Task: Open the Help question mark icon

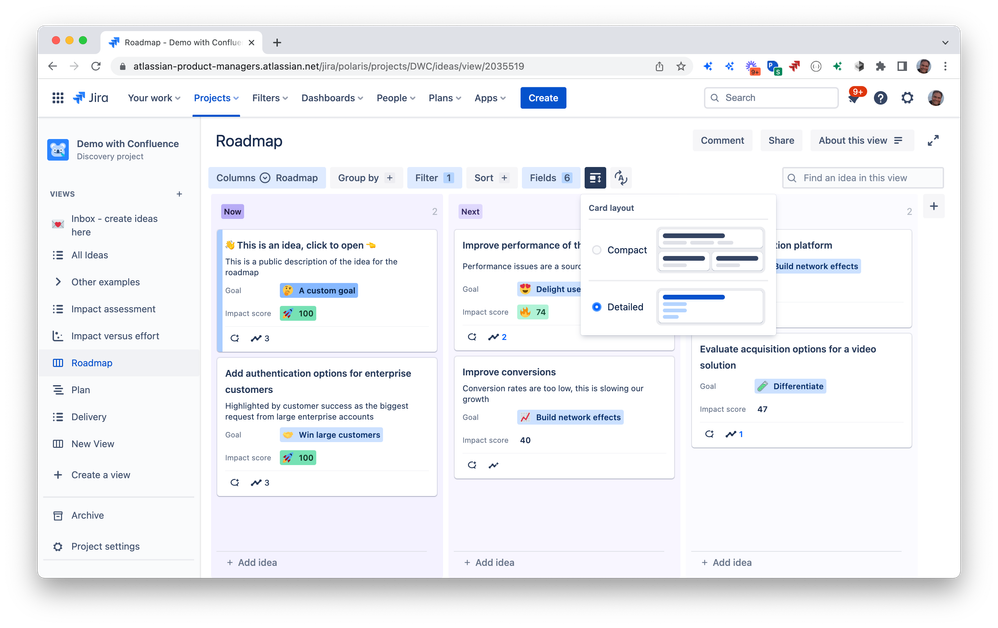Action: 880,98
